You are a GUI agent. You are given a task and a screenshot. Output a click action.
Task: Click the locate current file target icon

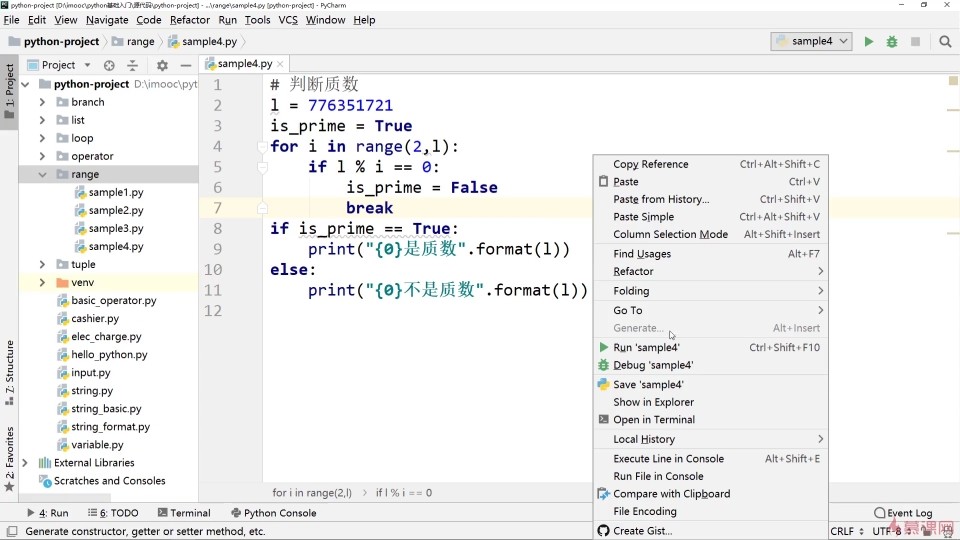(109, 65)
